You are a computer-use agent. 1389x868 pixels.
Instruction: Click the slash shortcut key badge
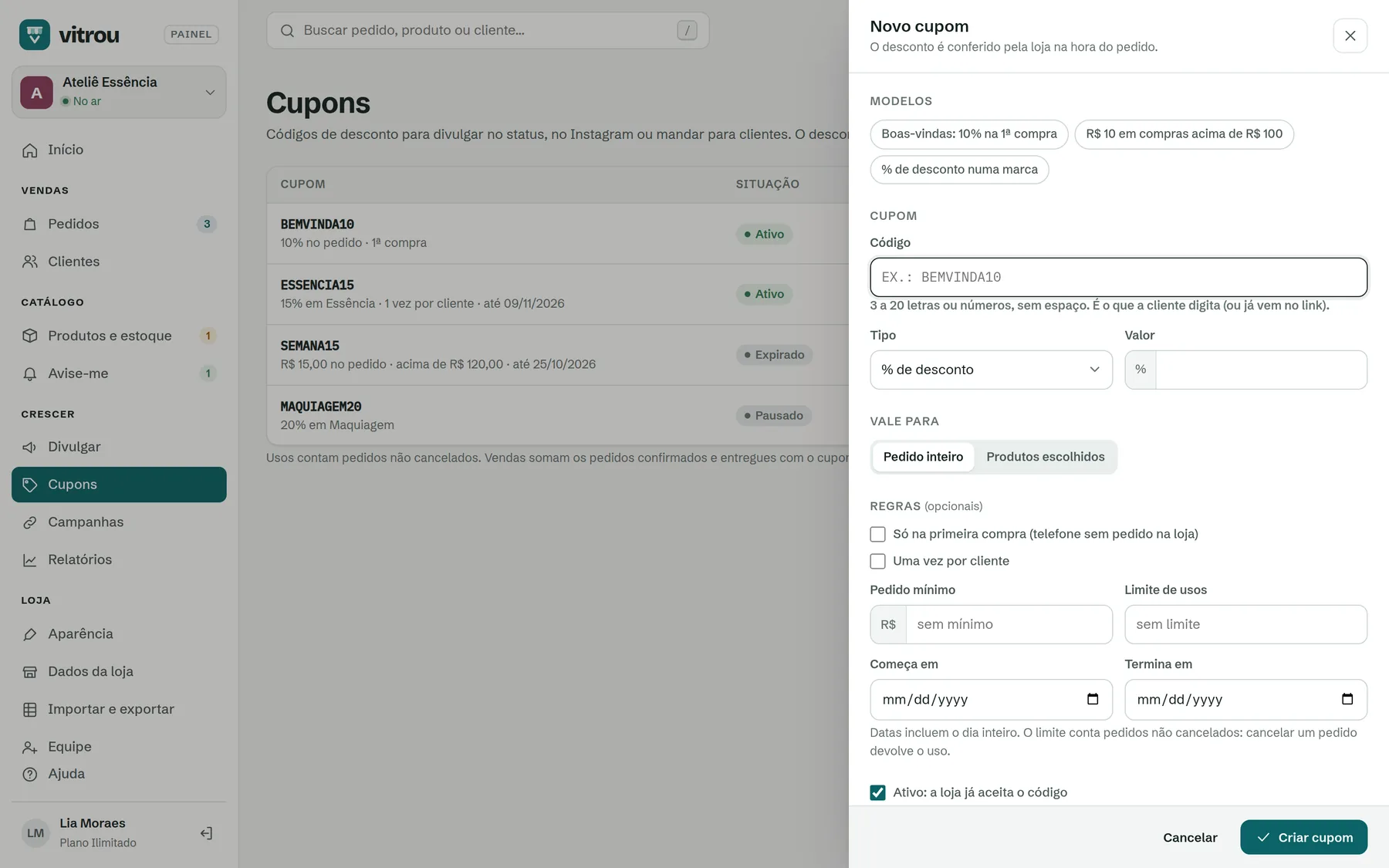click(x=687, y=30)
